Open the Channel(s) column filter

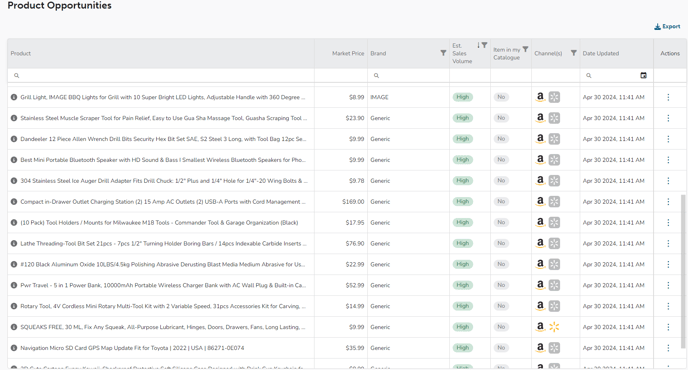(x=573, y=53)
